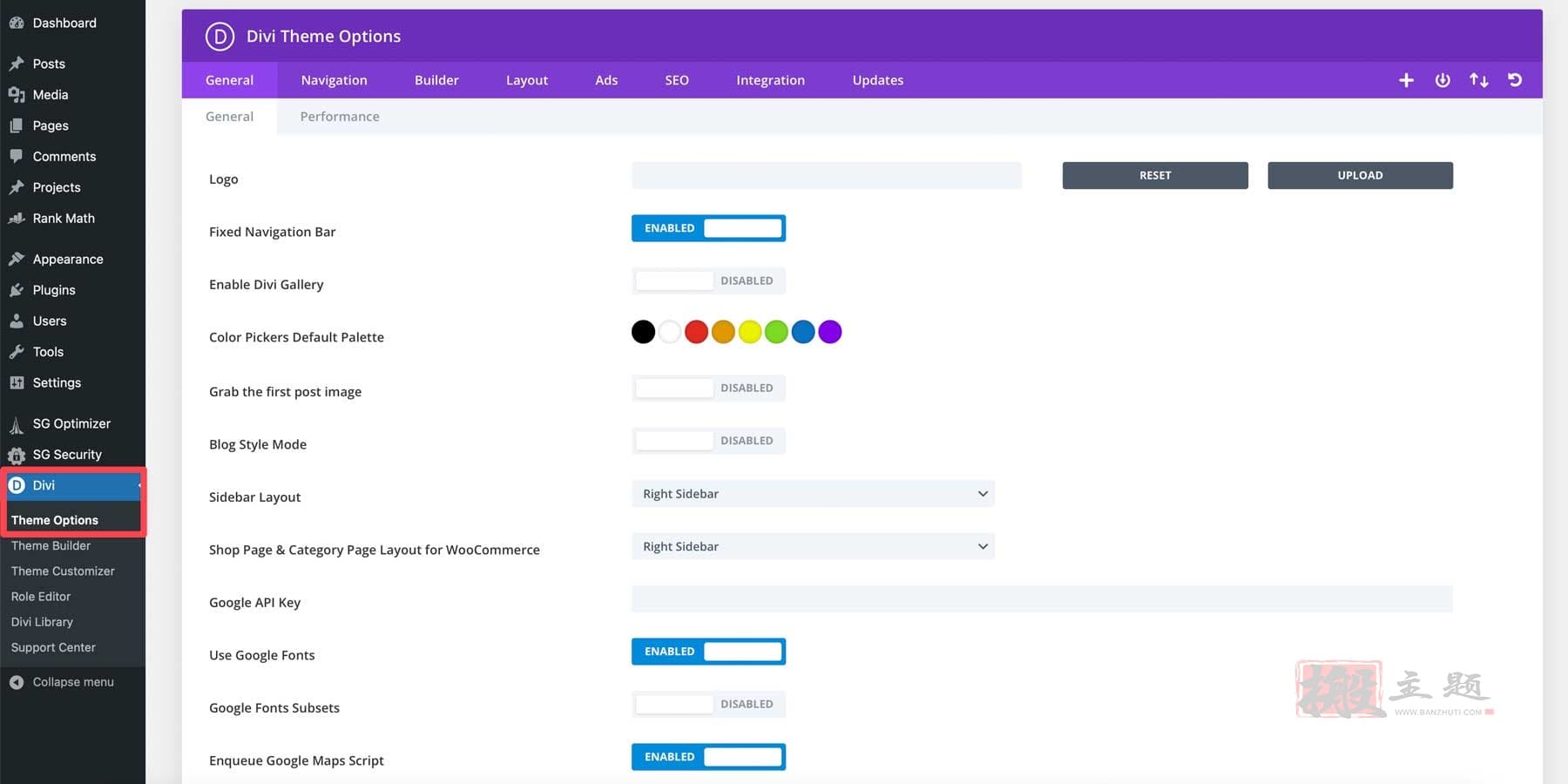Click the Google API Key input field
This screenshot has width=1568, height=784.
point(1042,599)
